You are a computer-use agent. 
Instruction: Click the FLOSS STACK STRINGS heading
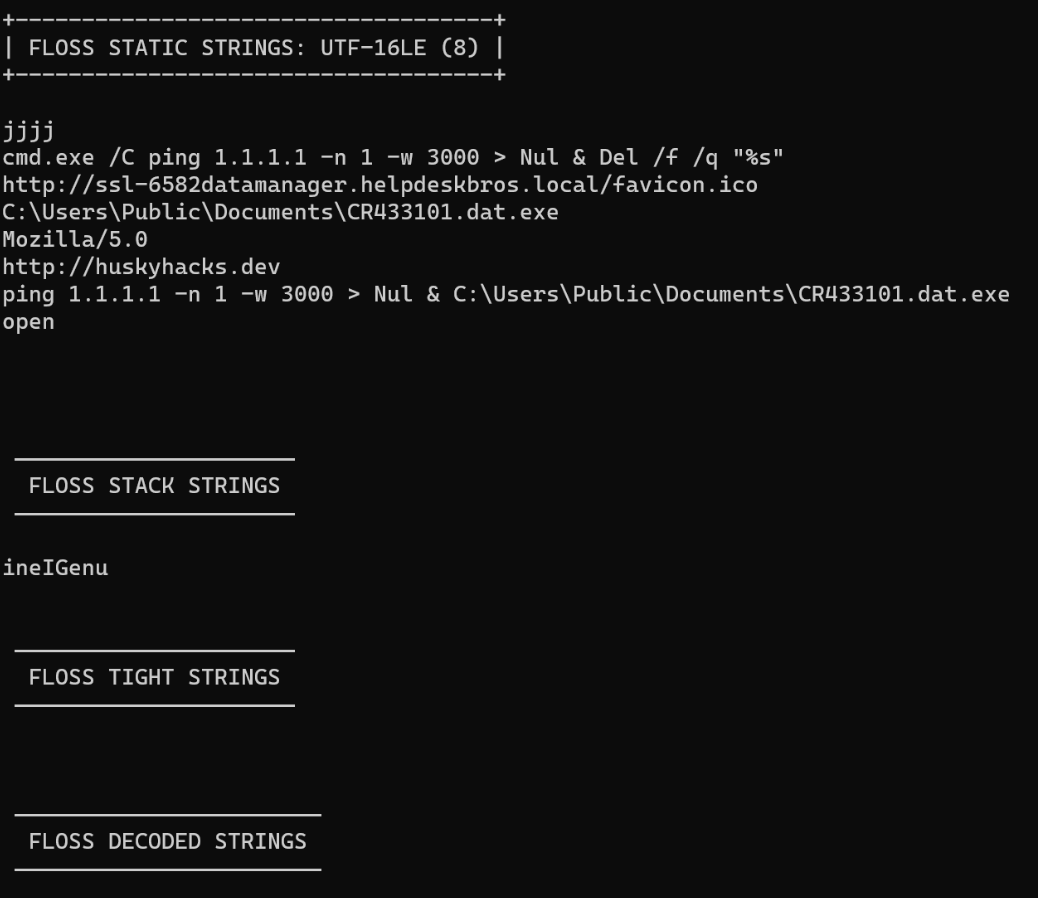[x=154, y=486]
